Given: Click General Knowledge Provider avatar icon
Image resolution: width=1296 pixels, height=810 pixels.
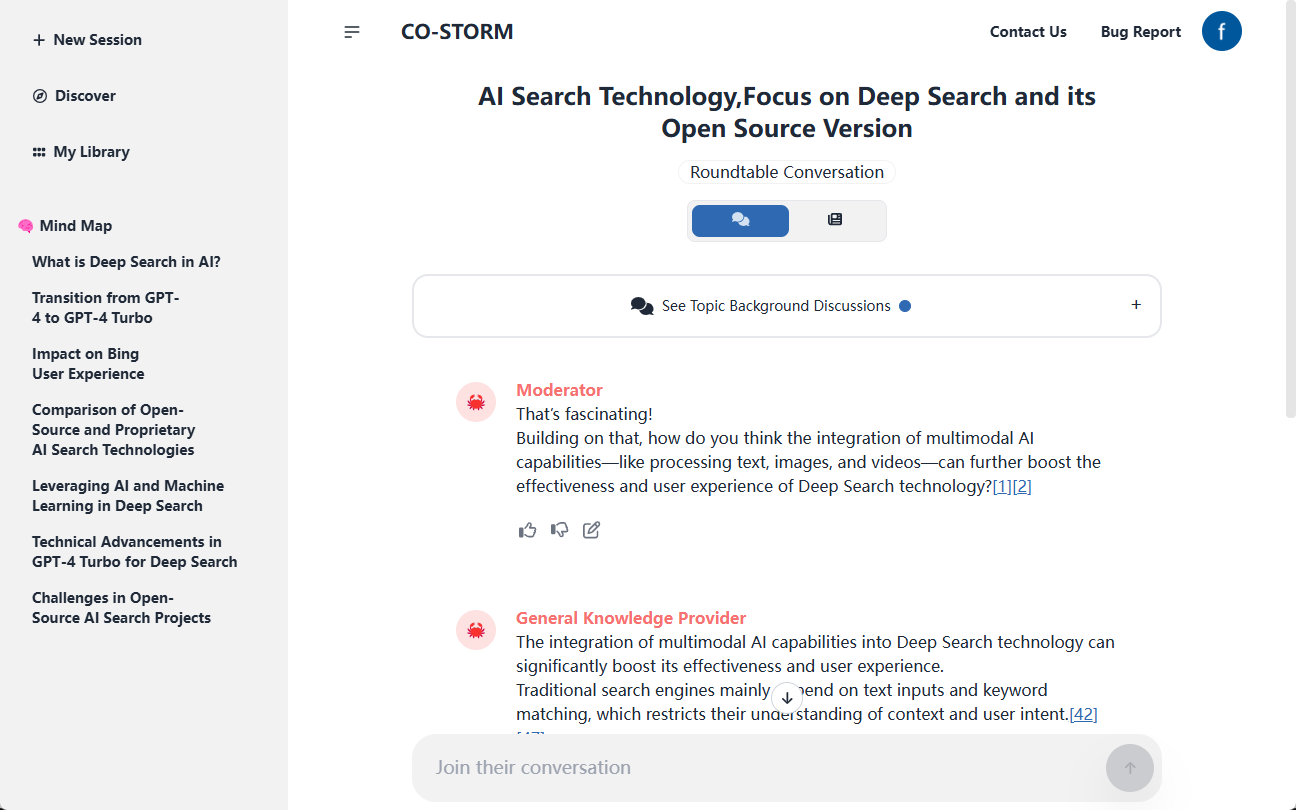Looking at the screenshot, I should [x=476, y=630].
